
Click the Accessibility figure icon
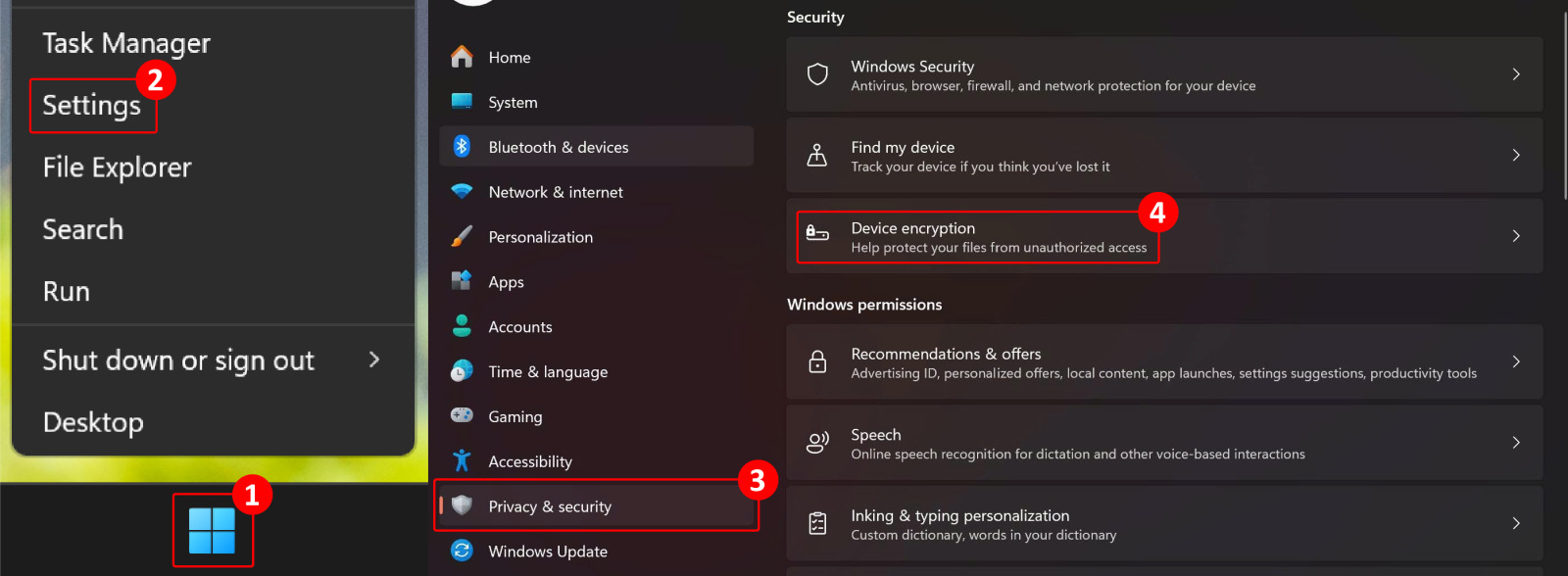click(462, 461)
